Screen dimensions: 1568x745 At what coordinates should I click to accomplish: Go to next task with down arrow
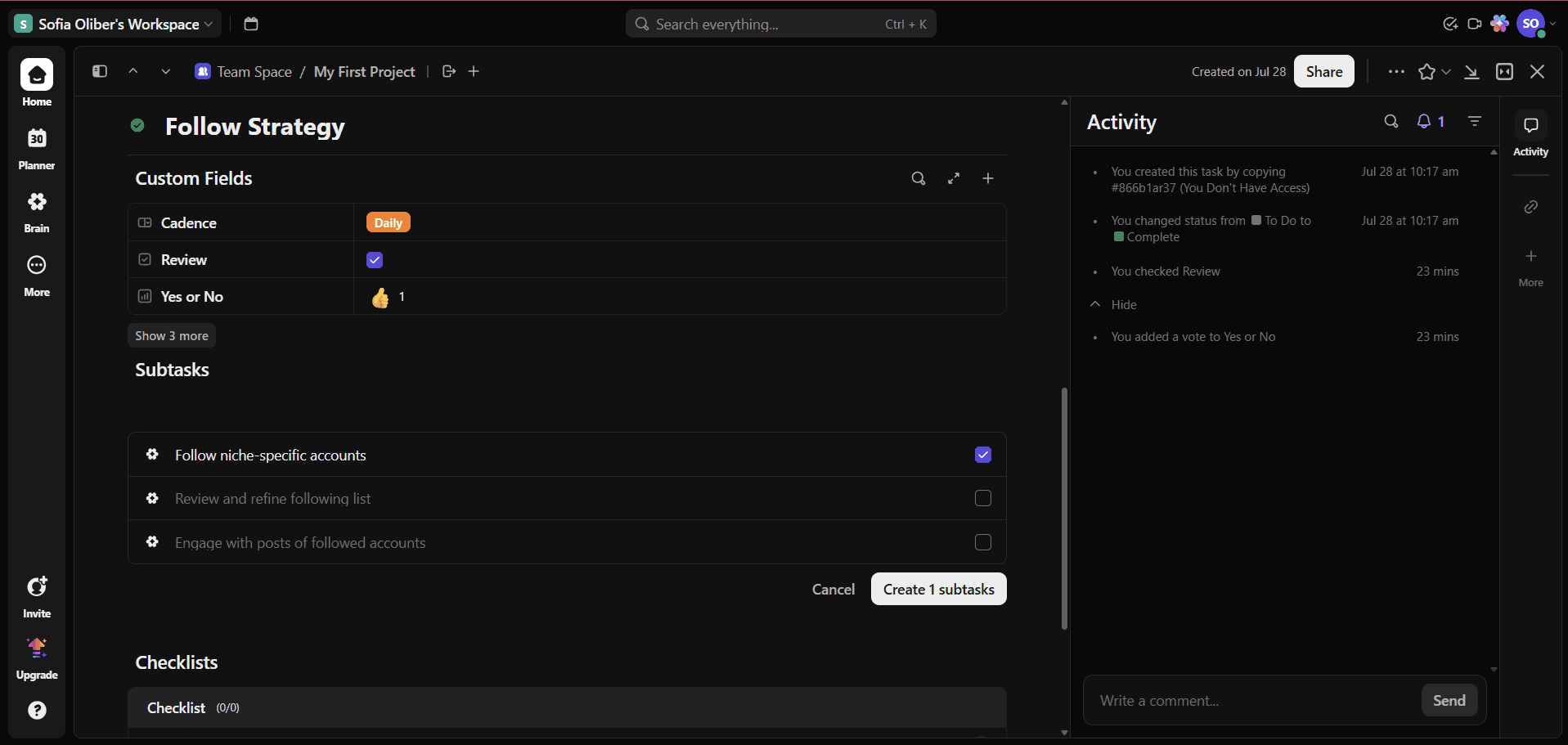coord(165,71)
